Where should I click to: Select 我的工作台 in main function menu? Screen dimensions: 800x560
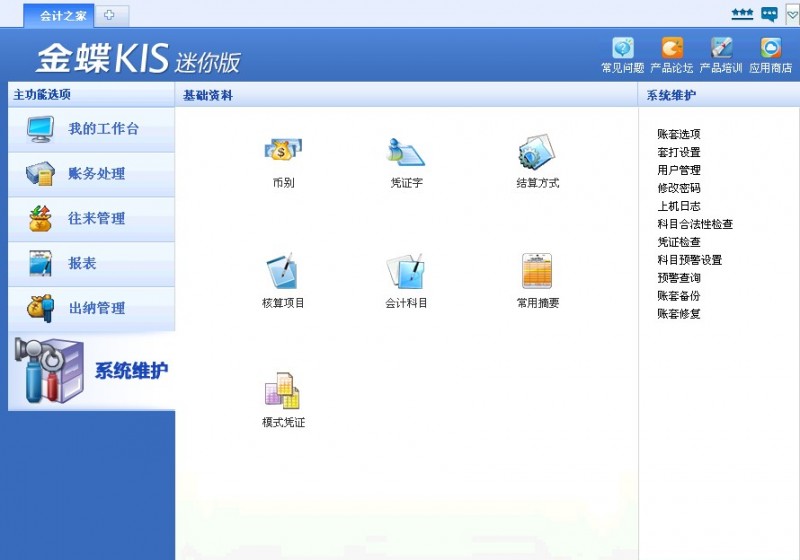point(92,129)
